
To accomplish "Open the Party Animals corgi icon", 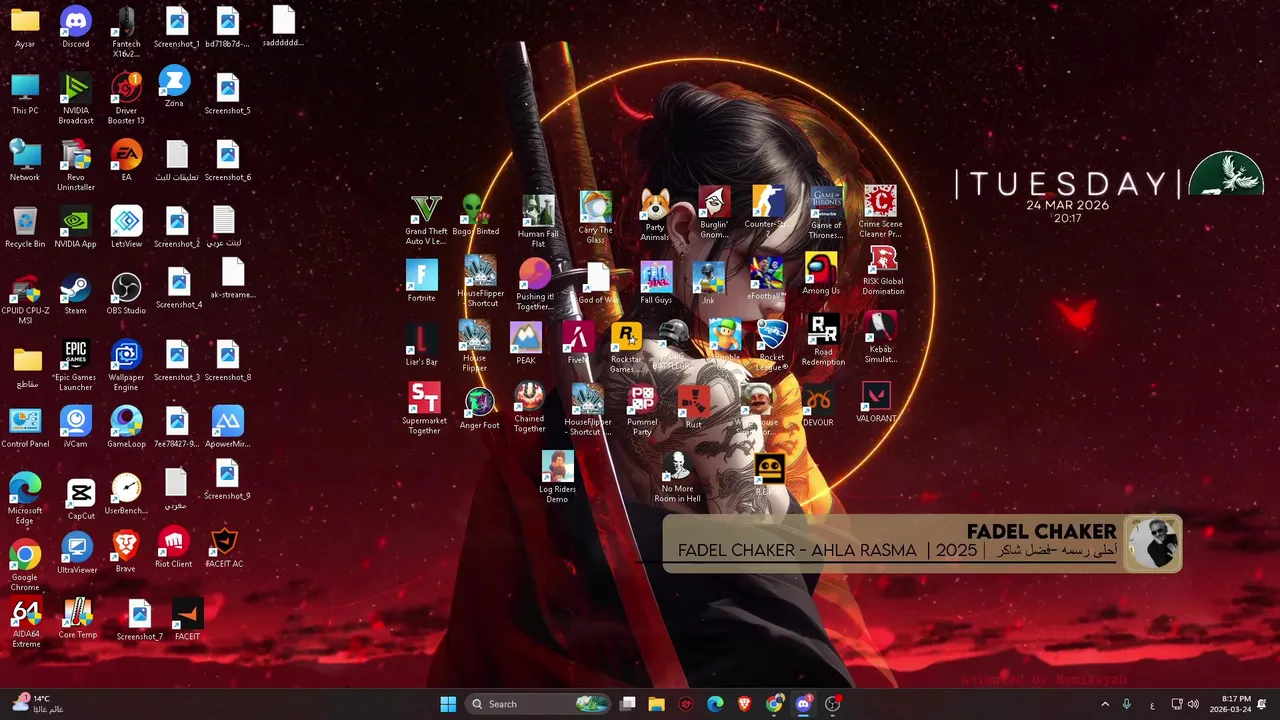I will 655,215.
